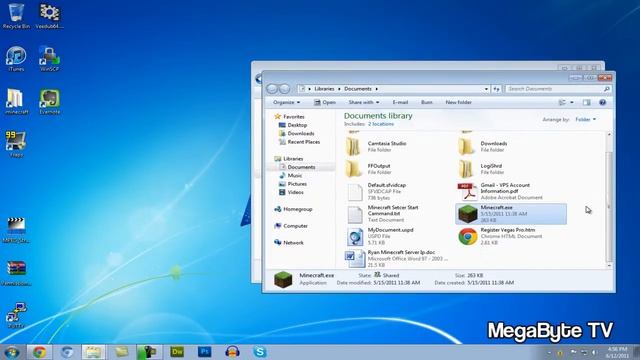The height and width of the screenshot is (360, 640).
Task: Expand the arrow after Libraries in the breadcrumb
Action: click(339, 89)
